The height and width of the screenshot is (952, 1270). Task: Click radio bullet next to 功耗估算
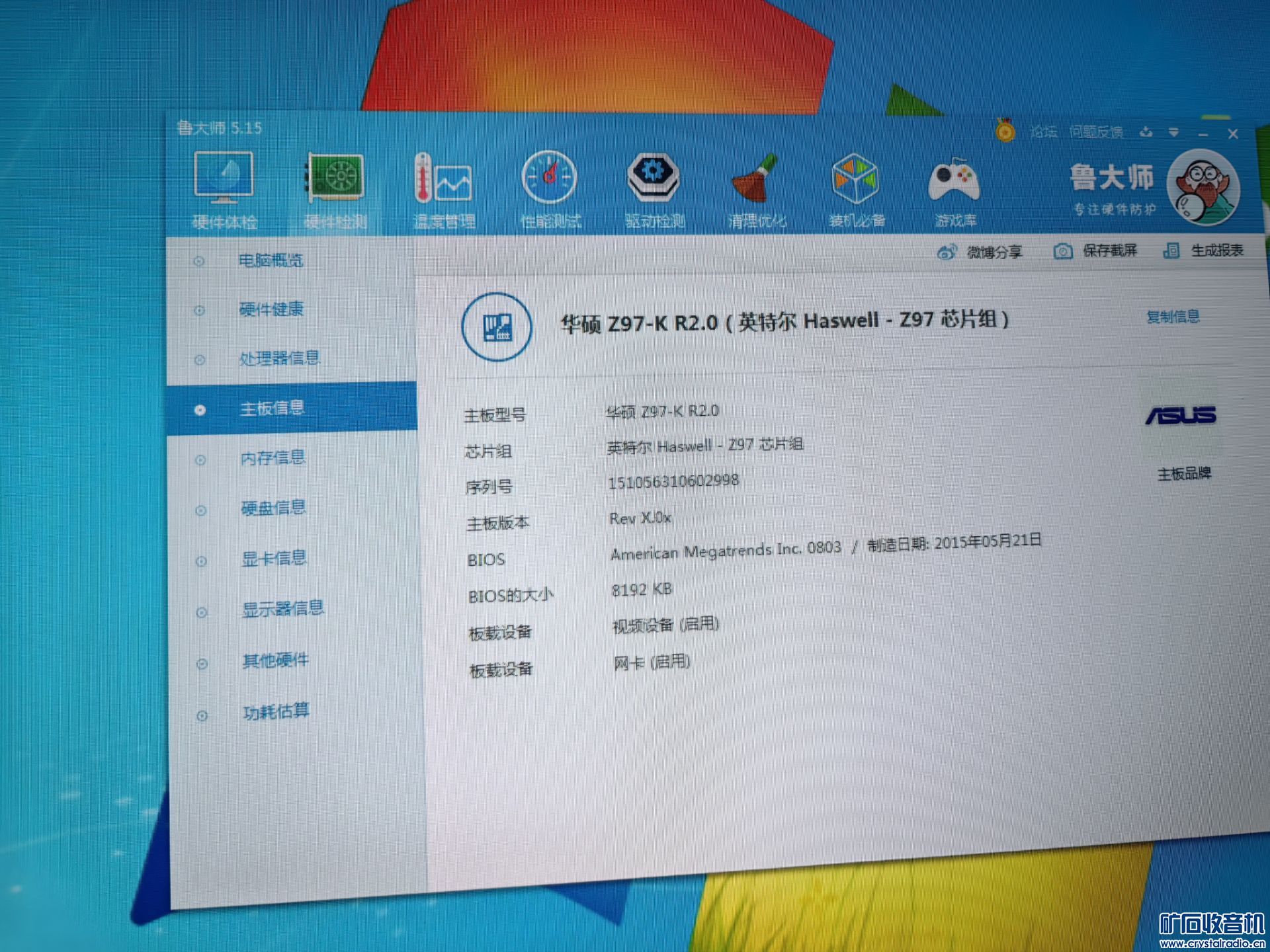[202, 715]
